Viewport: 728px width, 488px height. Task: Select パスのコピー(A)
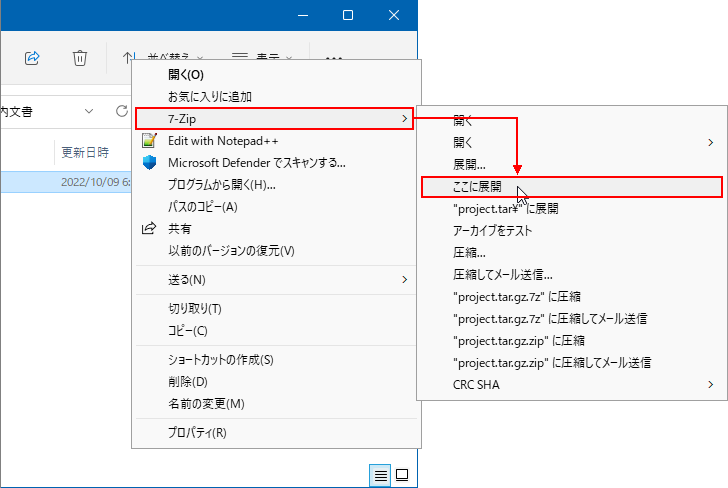pos(277,207)
